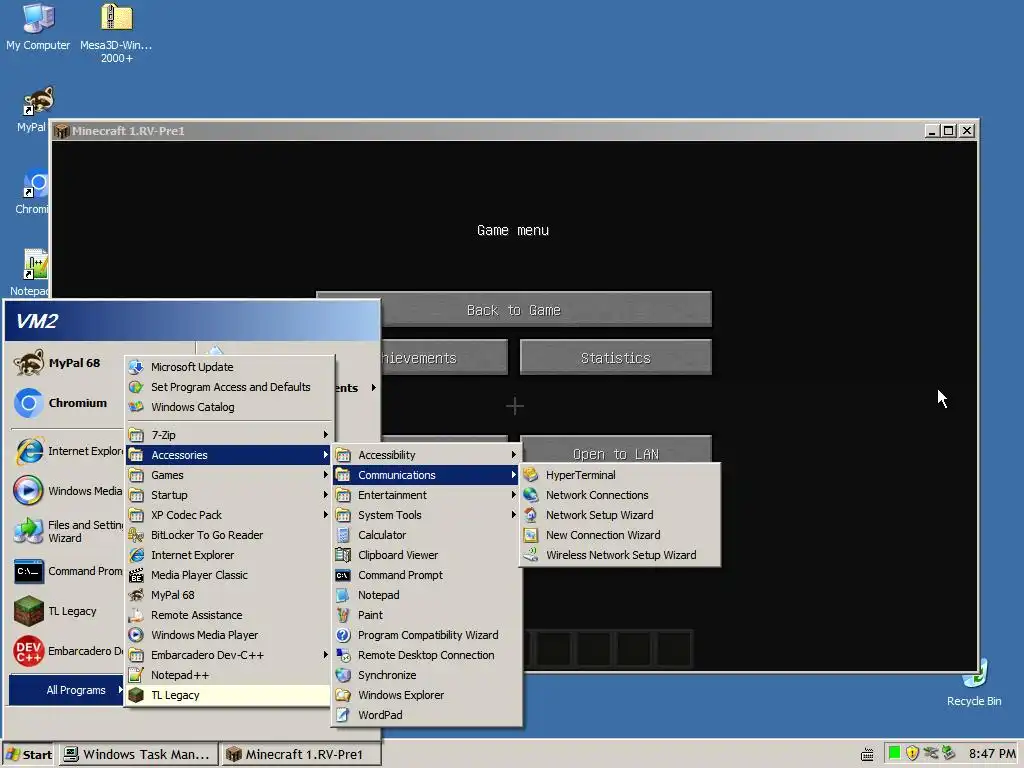
Task: Click the Statistics button in Minecraft
Action: coord(616,357)
